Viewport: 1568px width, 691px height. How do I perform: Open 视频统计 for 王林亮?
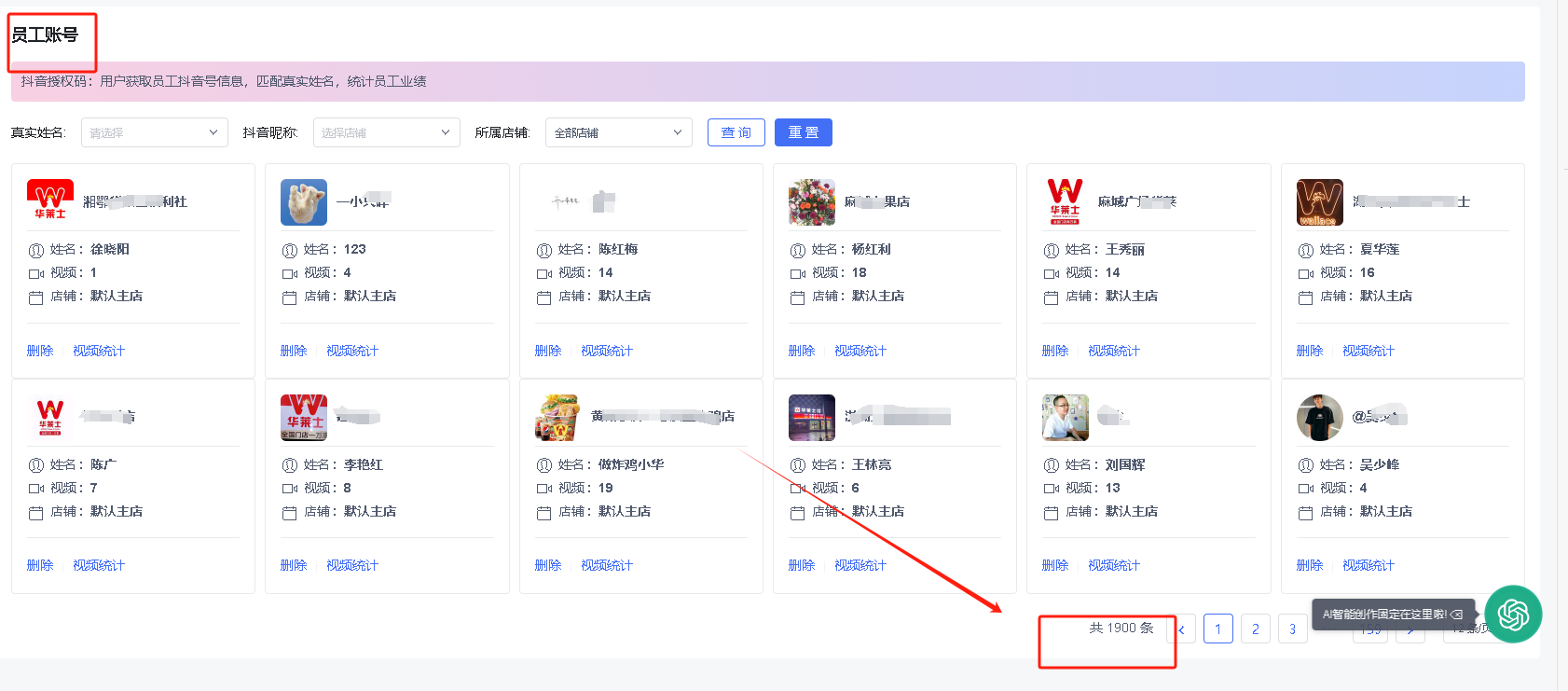[860, 565]
